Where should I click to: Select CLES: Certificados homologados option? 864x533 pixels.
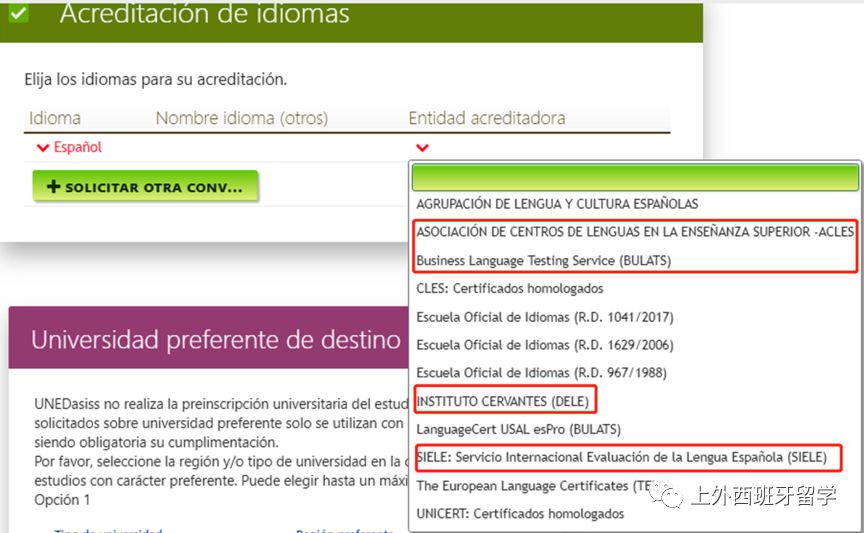(x=510, y=288)
